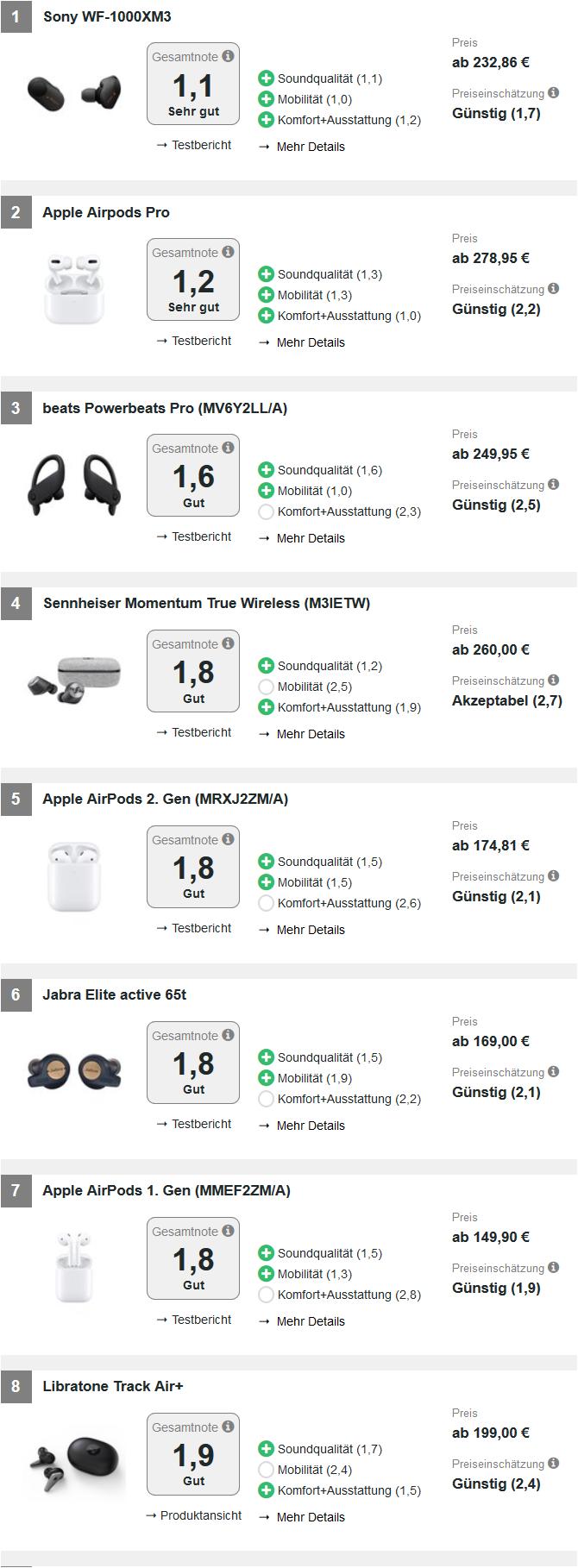Click info icon next to Sony Gesamtnote

(228, 56)
